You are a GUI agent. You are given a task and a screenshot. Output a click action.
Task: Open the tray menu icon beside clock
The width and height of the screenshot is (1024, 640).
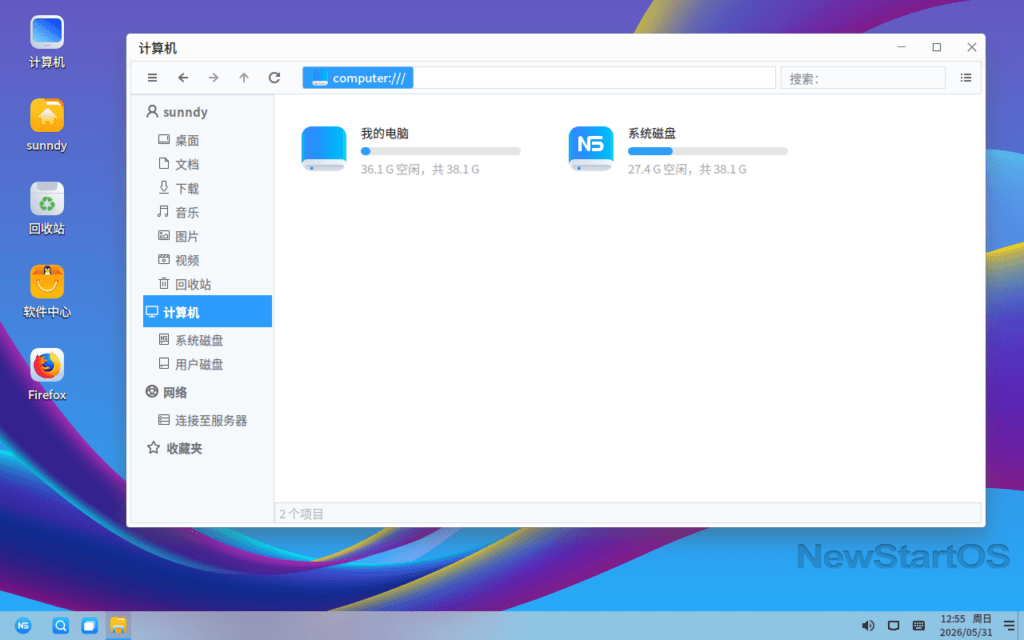point(1009,626)
